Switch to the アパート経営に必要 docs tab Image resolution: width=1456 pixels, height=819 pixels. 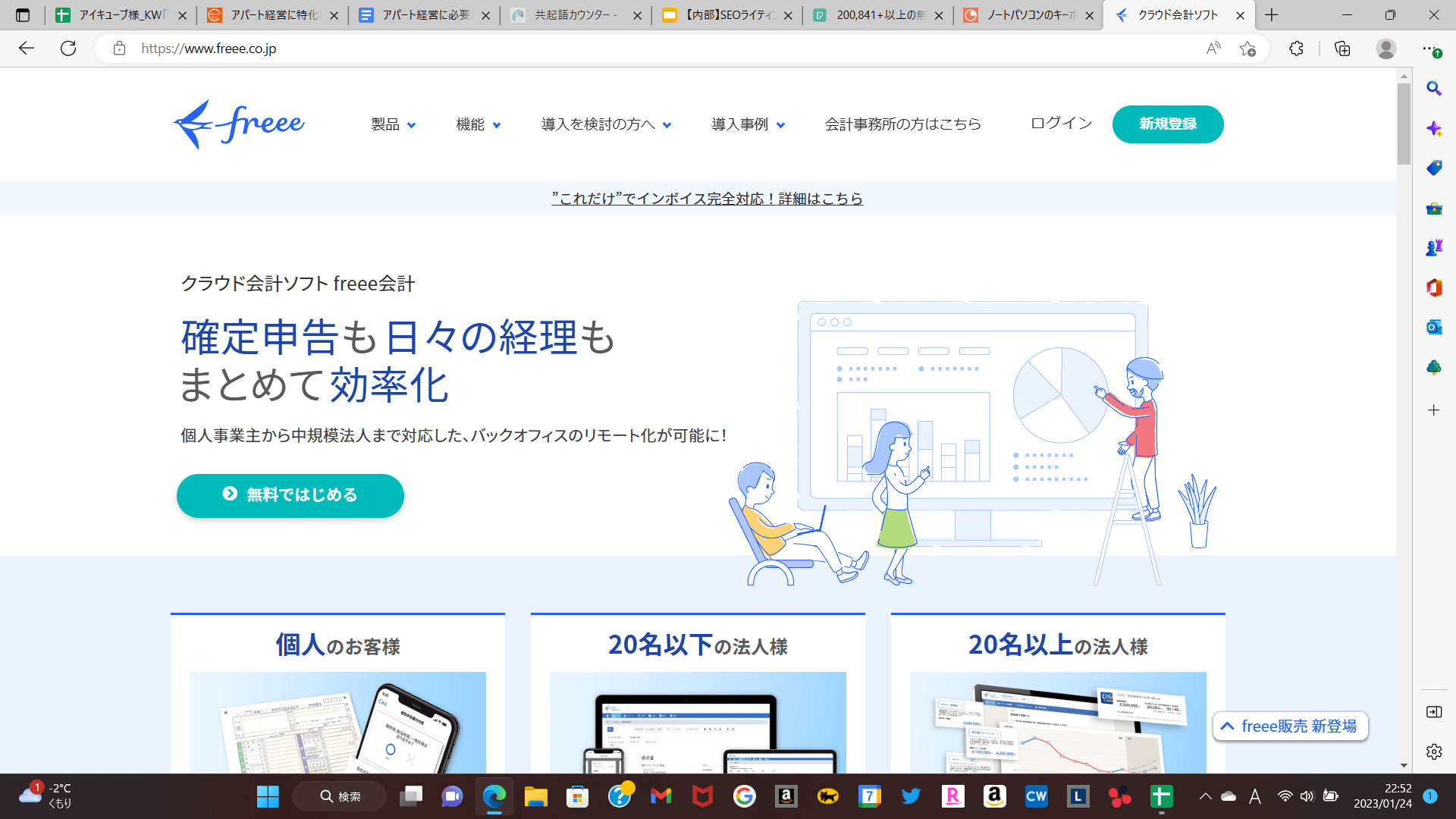(x=425, y=15)
